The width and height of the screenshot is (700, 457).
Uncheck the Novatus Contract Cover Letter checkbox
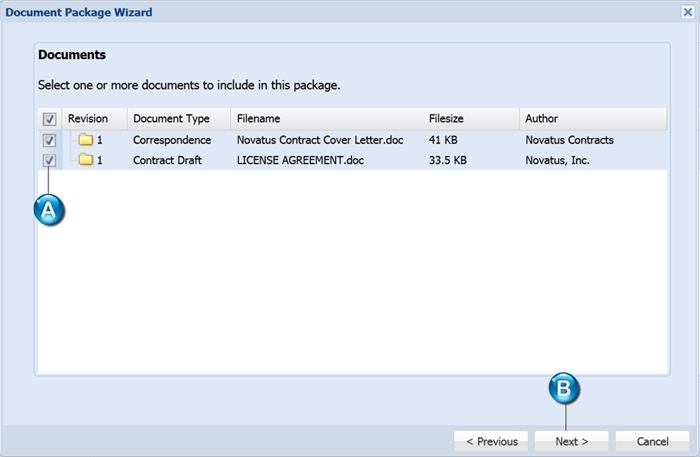[x=49, y=140]
